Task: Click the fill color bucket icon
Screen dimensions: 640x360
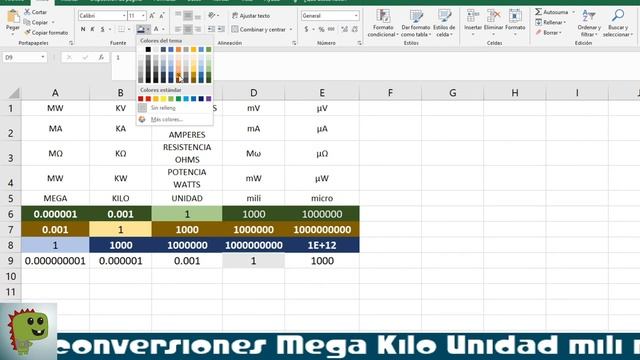Action: tap(140, 29)
